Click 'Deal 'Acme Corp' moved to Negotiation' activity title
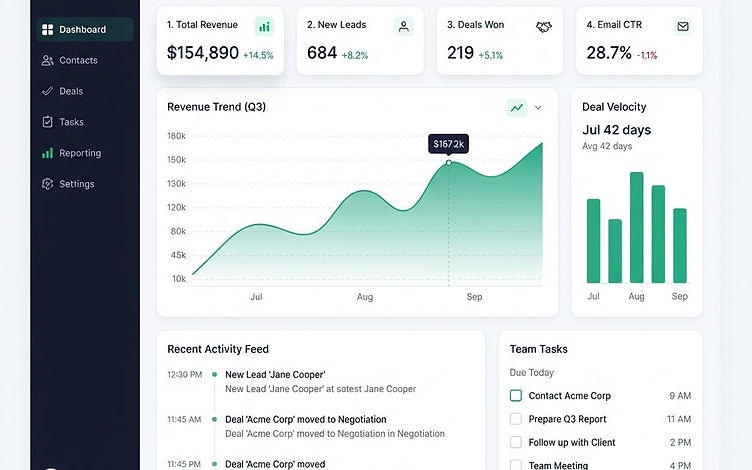 coord(306,420)
